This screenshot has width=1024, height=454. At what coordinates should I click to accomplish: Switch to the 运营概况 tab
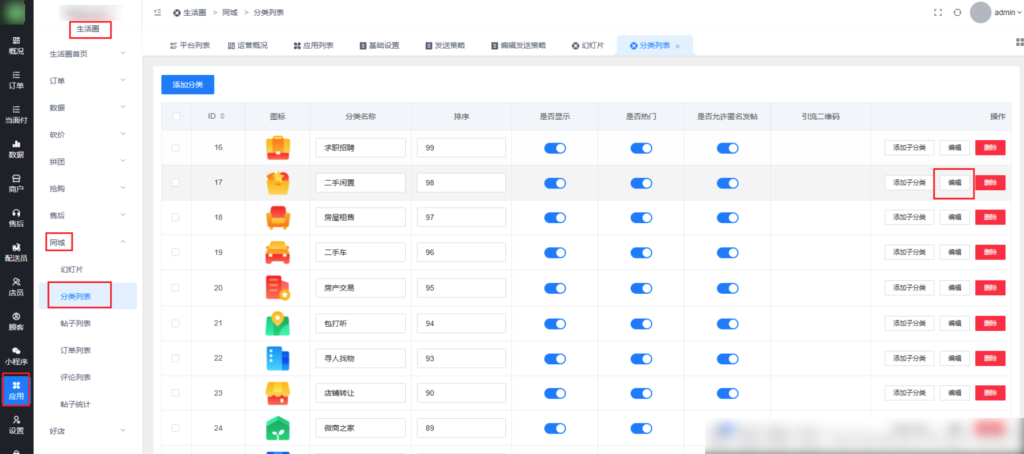click(248, 46)
